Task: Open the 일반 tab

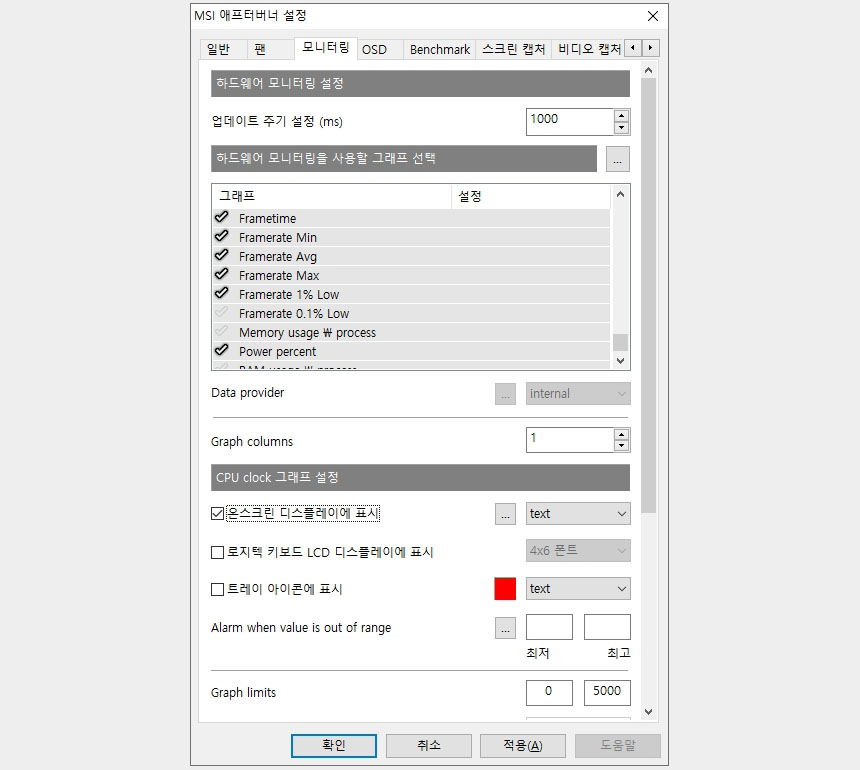Action: click(223, 49)
